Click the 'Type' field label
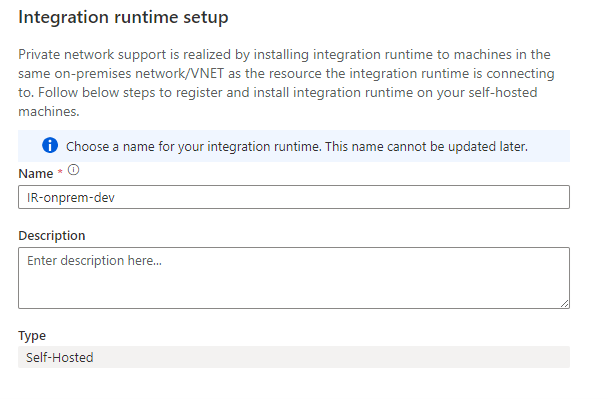Screen dimensions: 608x399 (x=32, y=336)
